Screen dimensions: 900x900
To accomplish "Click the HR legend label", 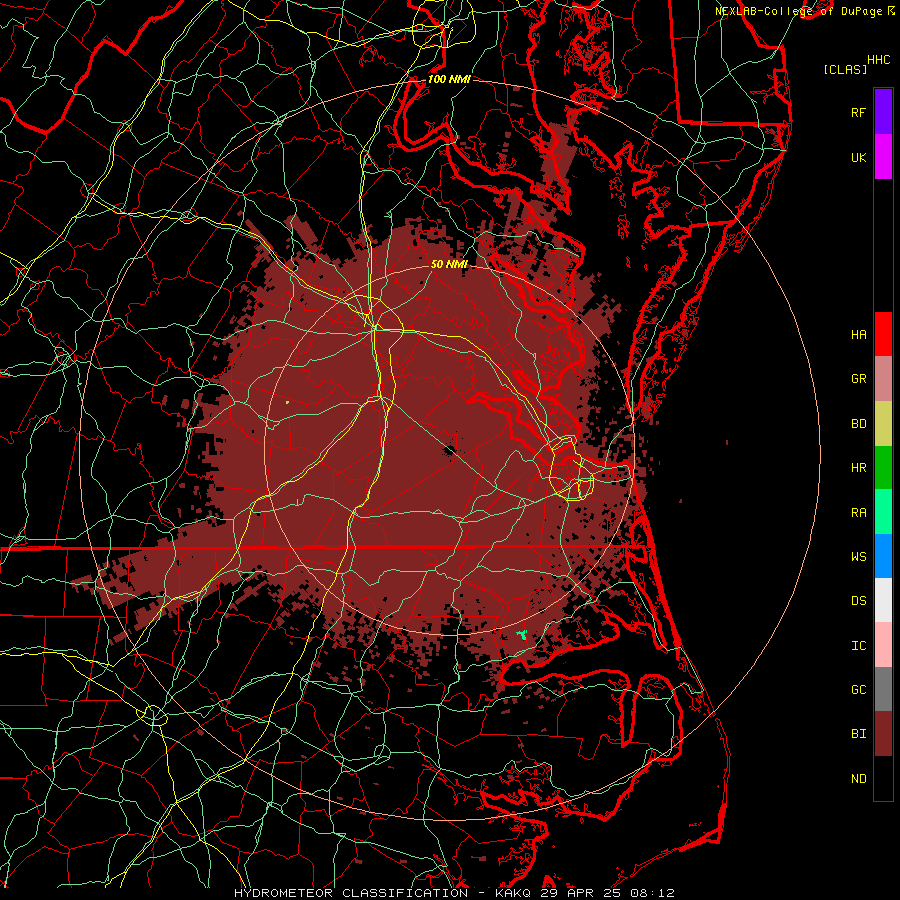I will click(858, 468).
